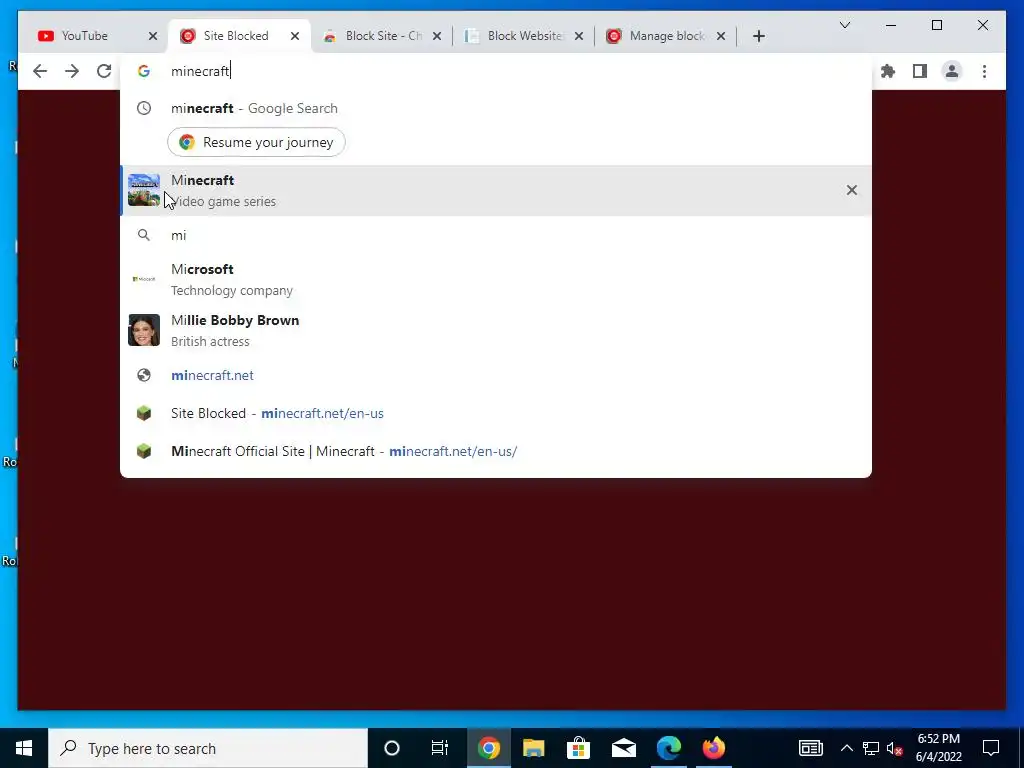The image size is (1024, 768).
Task: Open Chrome's three-dot menu
Action: (x=984, y=71)
